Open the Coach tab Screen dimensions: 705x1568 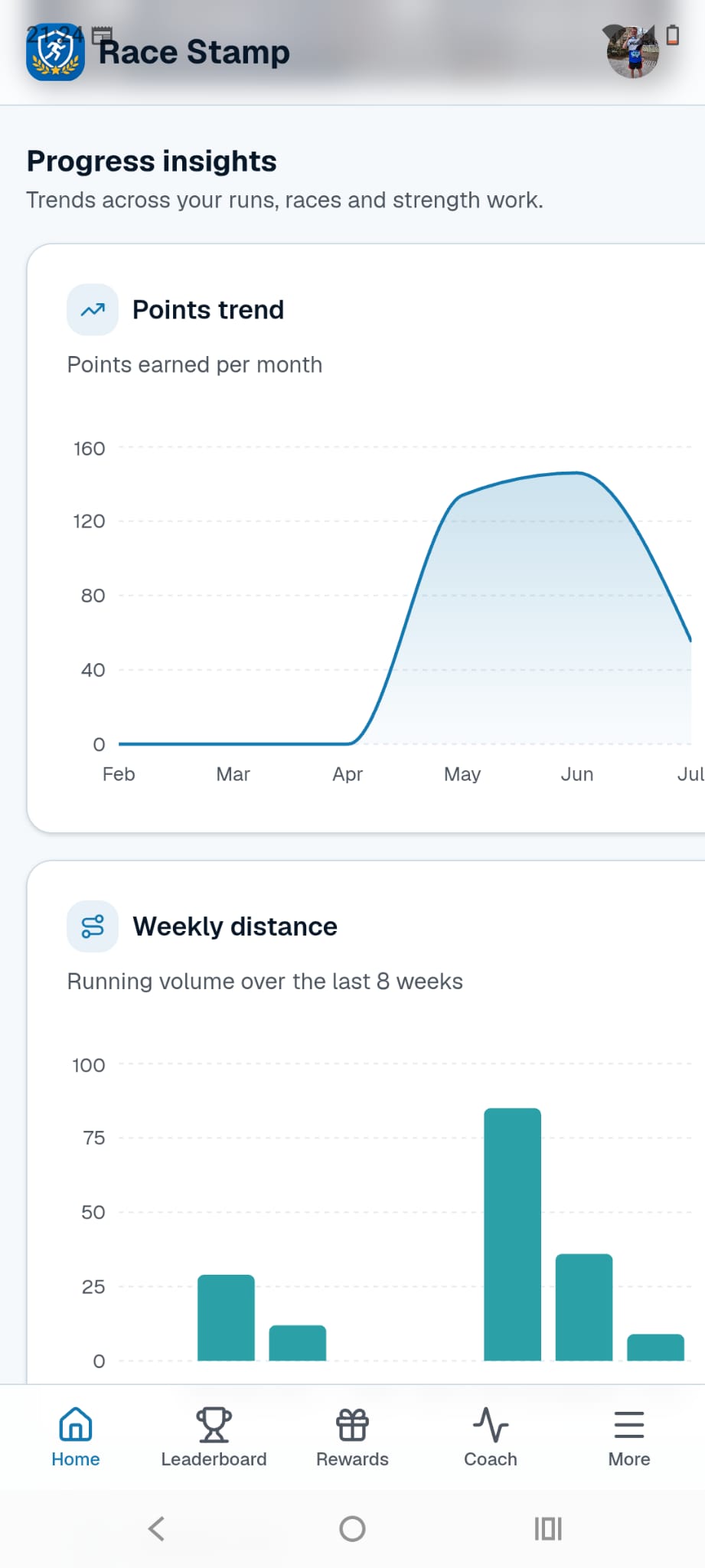(491, 1438)
